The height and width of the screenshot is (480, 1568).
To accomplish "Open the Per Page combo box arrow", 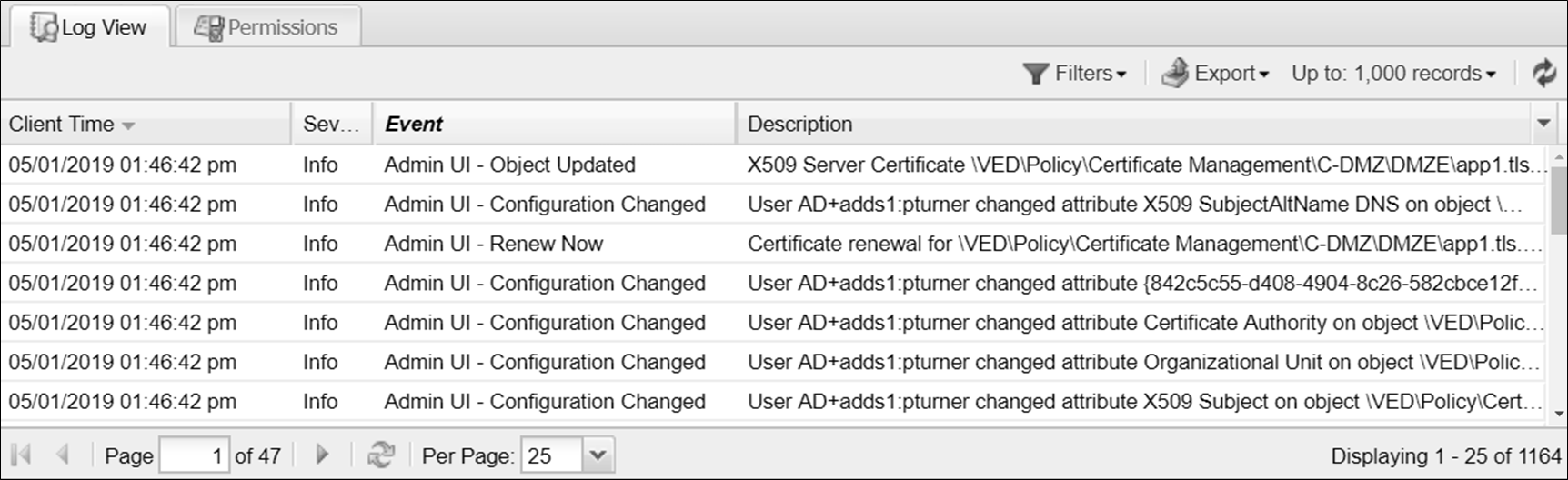I will coord(598,455).
